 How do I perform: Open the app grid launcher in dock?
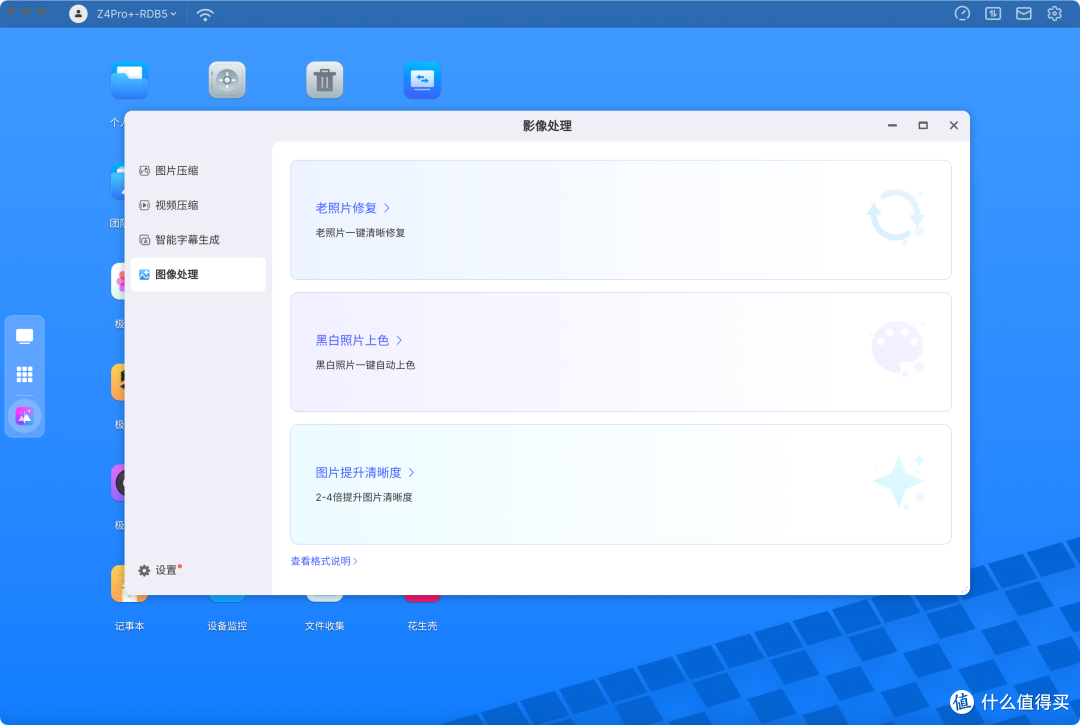tap(25, 375)
